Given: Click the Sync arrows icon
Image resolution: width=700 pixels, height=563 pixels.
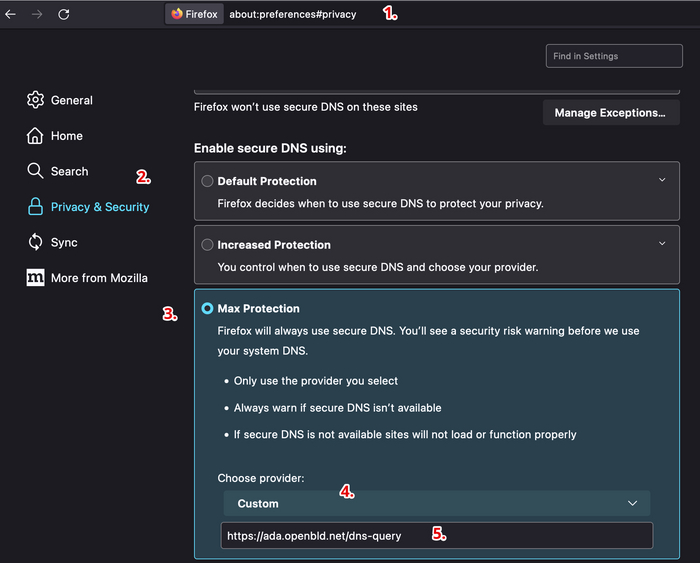Looking at the screenshot, I should coord(35,242).
